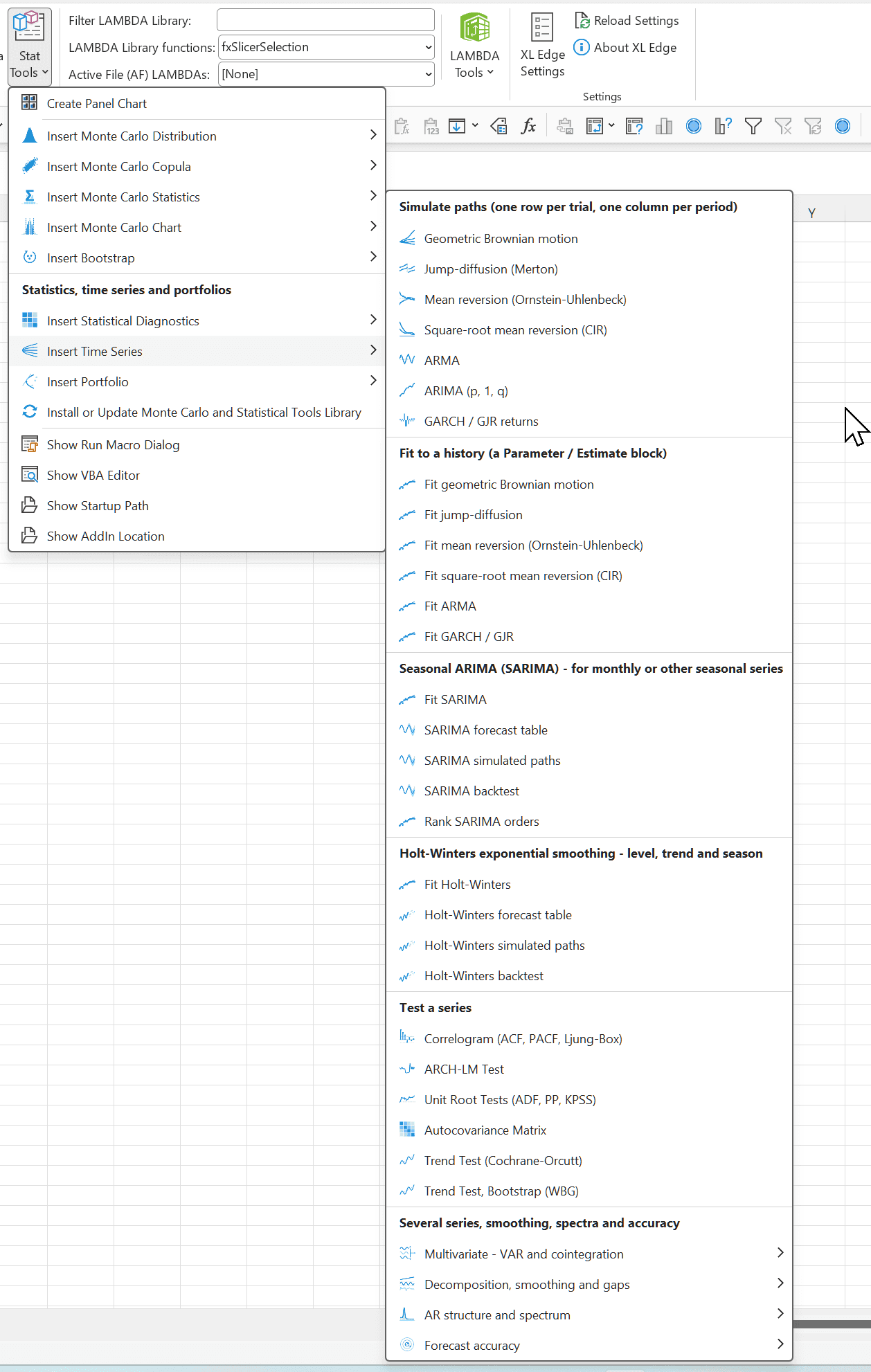Expand Insert Statistical Diagnostics submenu arrow
This screenshot has height=1372, width=871.
[373, 320]
